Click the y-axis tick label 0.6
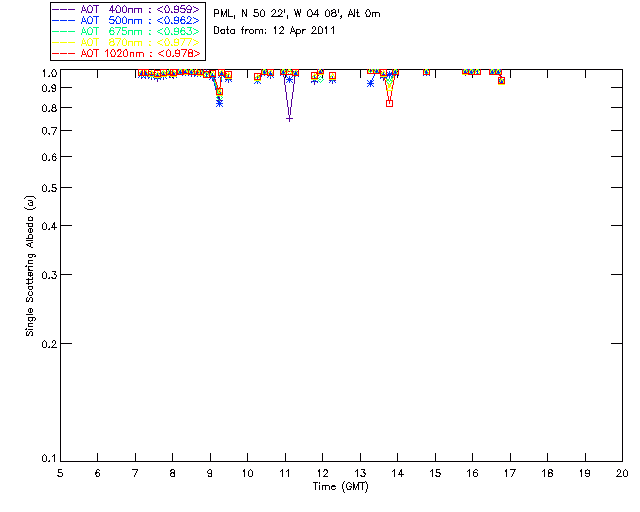 (49, 157)
